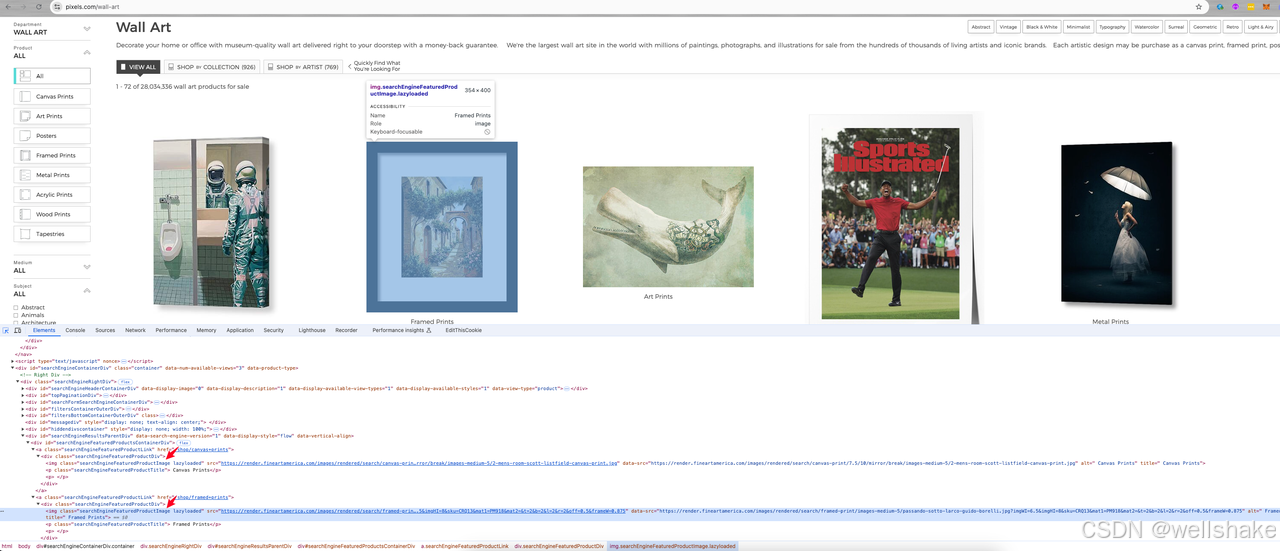Image resolution: width=1280 pixels, height=551 pixels.
Task: Choose the Art Prints product filter
Action: tap(52, 116)
